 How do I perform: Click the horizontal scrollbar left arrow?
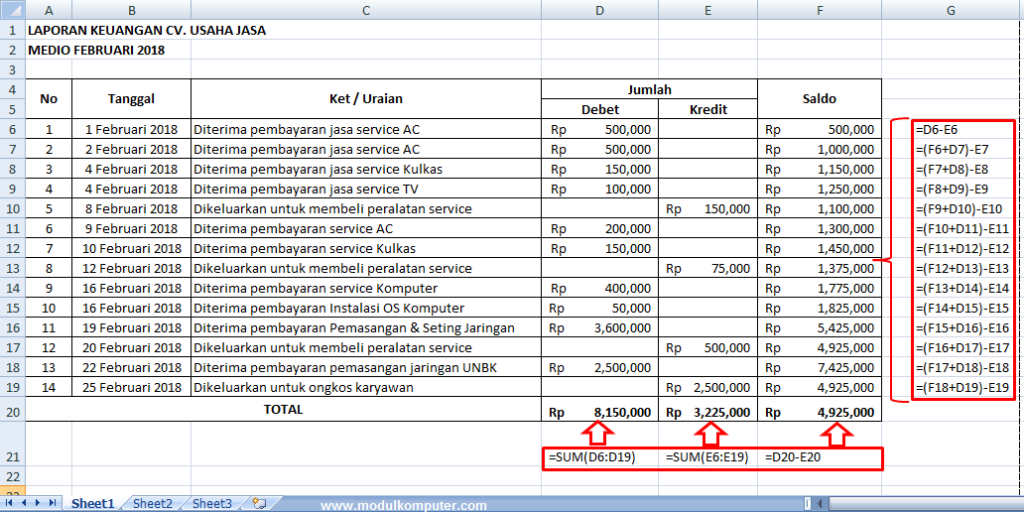pos(820,504)
